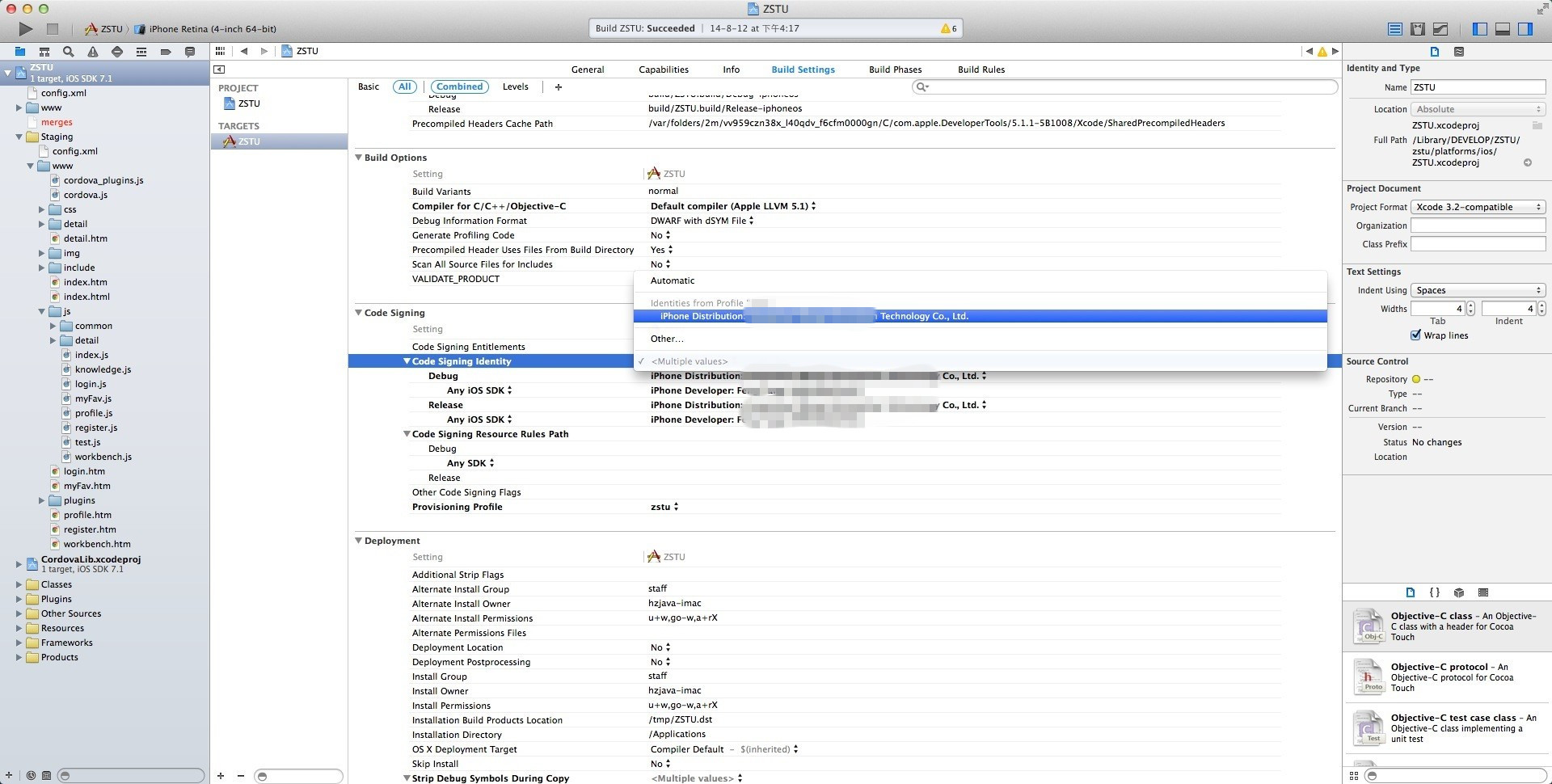The width and height of the screenshot is (1552, 784).
Task: Toggle the Debug area visibility
Action: click(x=1503, y=29)
